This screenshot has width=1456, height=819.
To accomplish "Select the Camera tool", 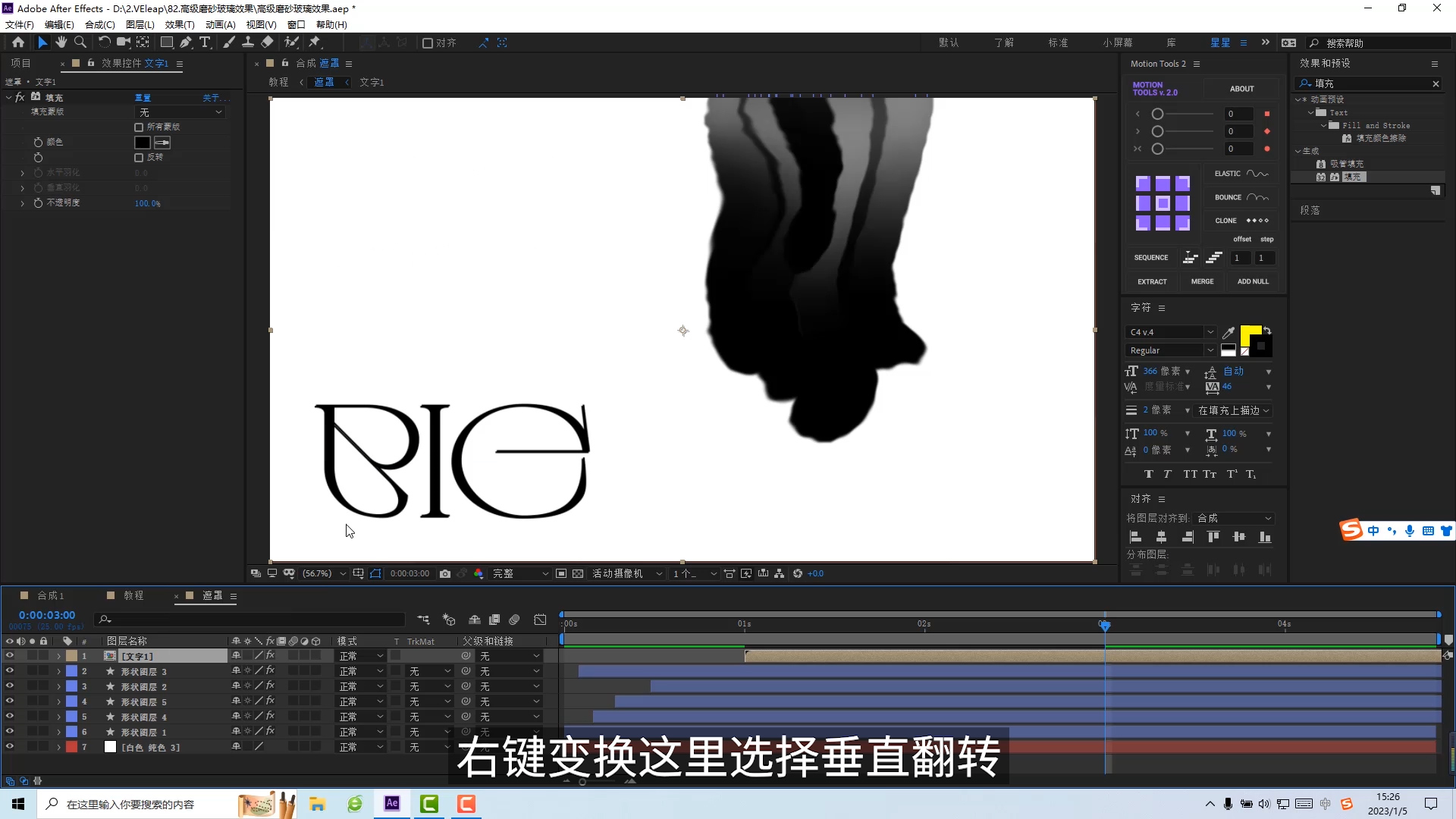I will tap(123, 42).
